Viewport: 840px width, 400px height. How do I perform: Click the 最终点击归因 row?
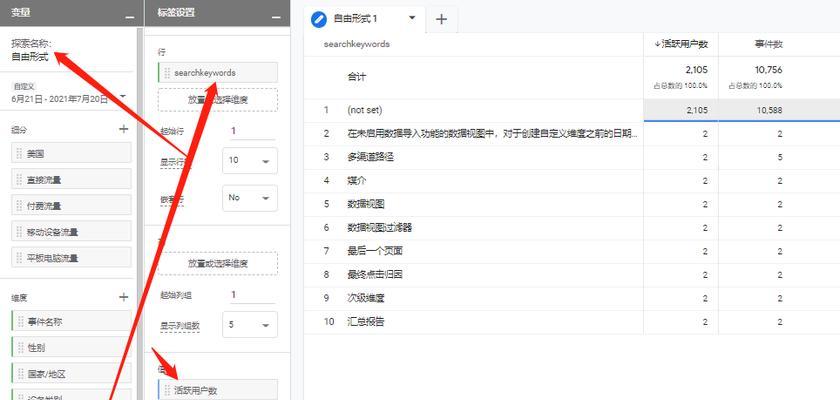(x=572, y=275)
